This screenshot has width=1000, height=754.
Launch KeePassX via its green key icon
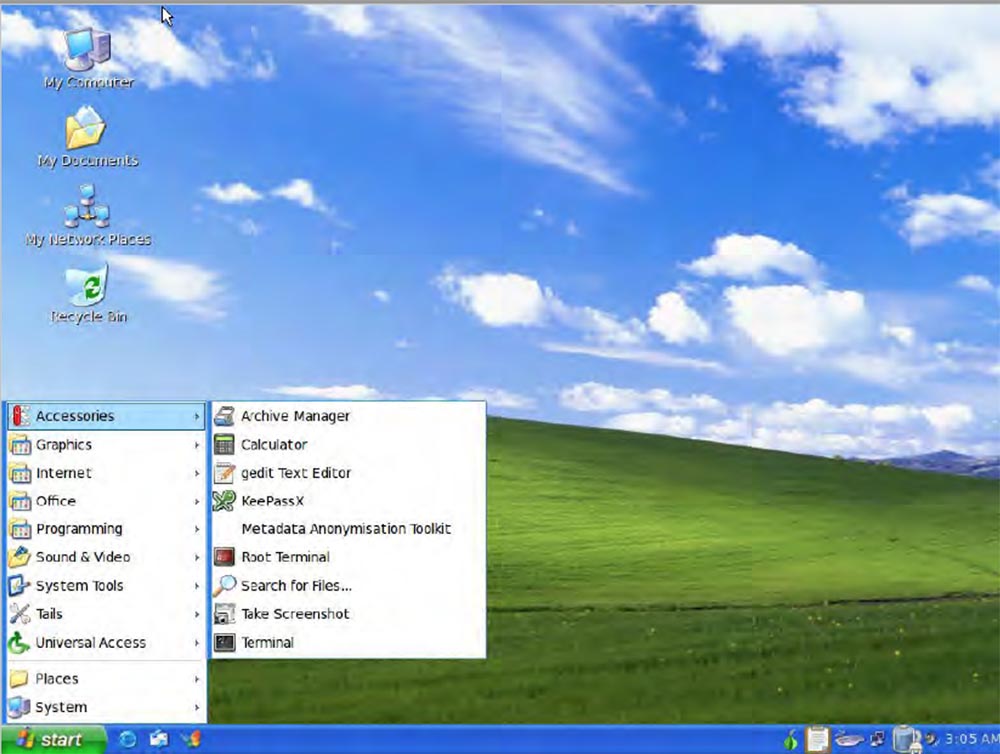click(x=224, y=501)
